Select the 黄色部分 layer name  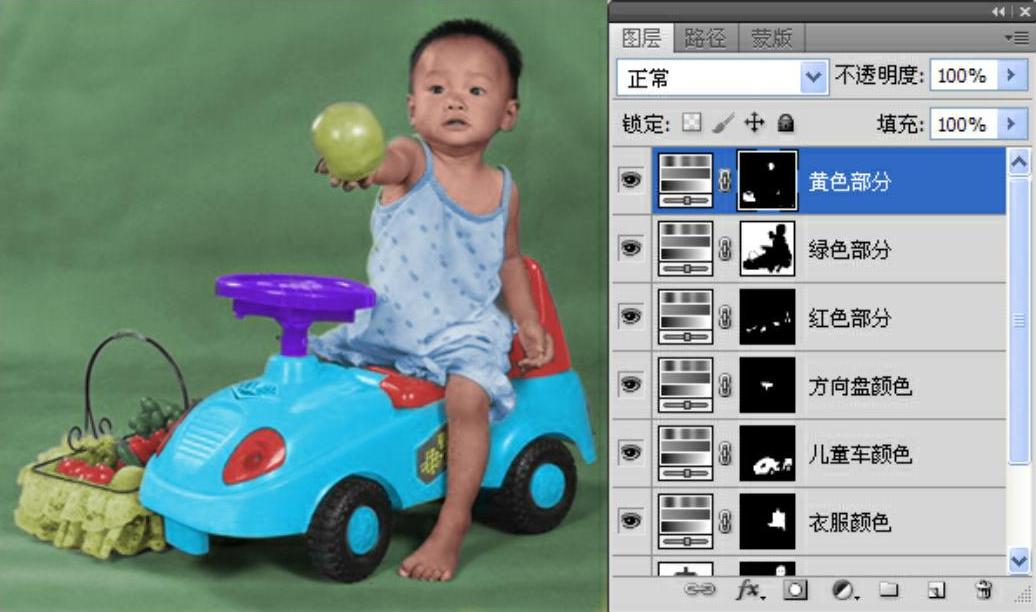coord(850,181)
